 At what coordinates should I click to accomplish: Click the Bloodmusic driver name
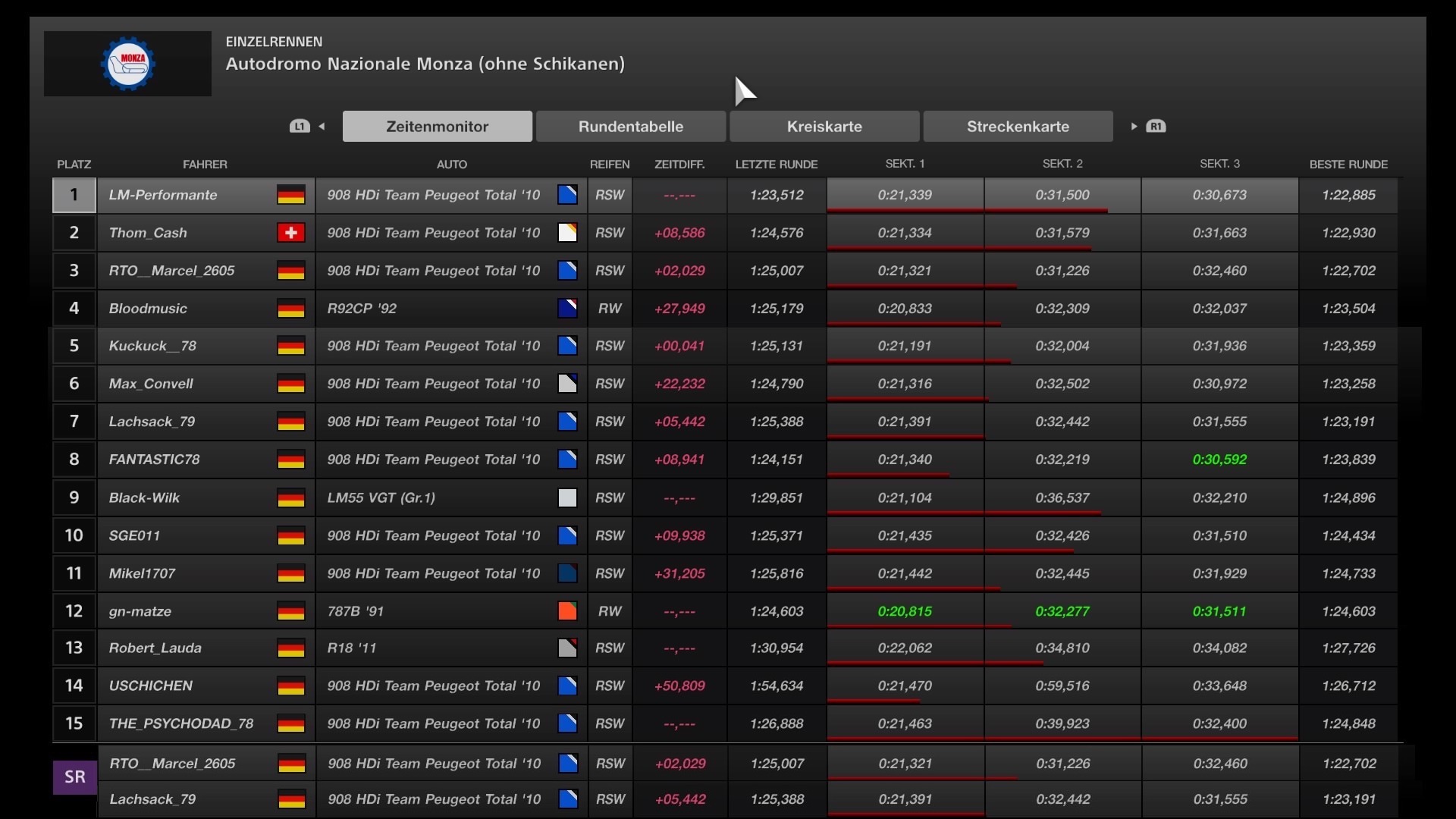(148, 309)
